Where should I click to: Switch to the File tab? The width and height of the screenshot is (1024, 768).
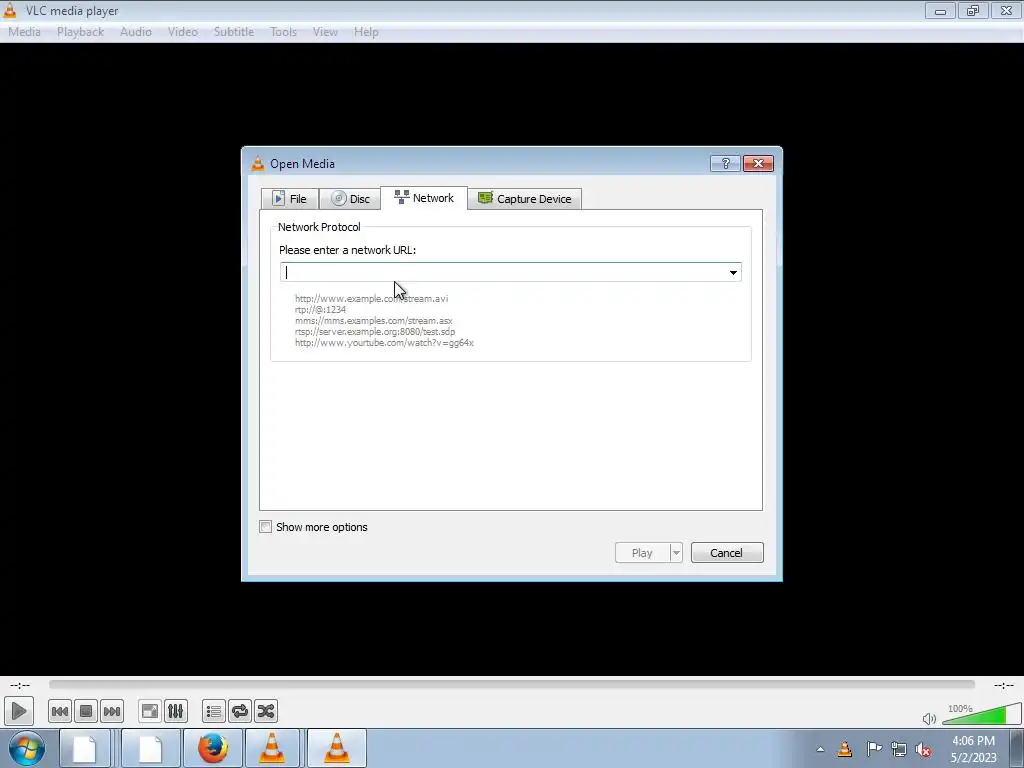tap(289, 199)
